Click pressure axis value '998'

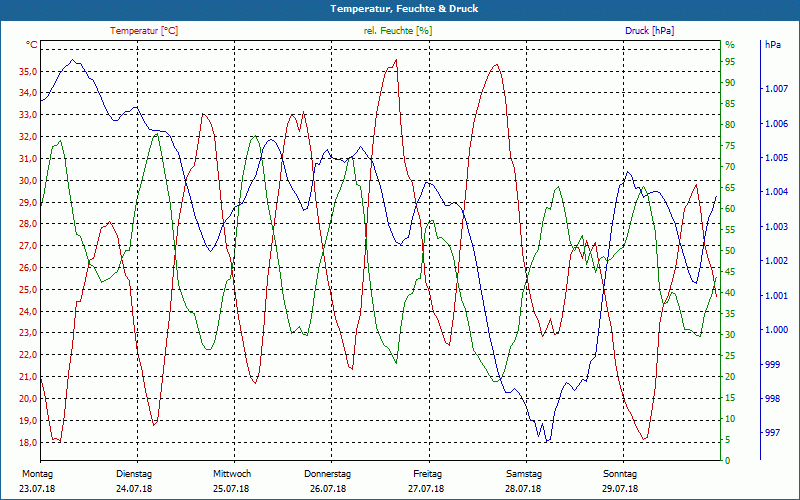(772, 399)
